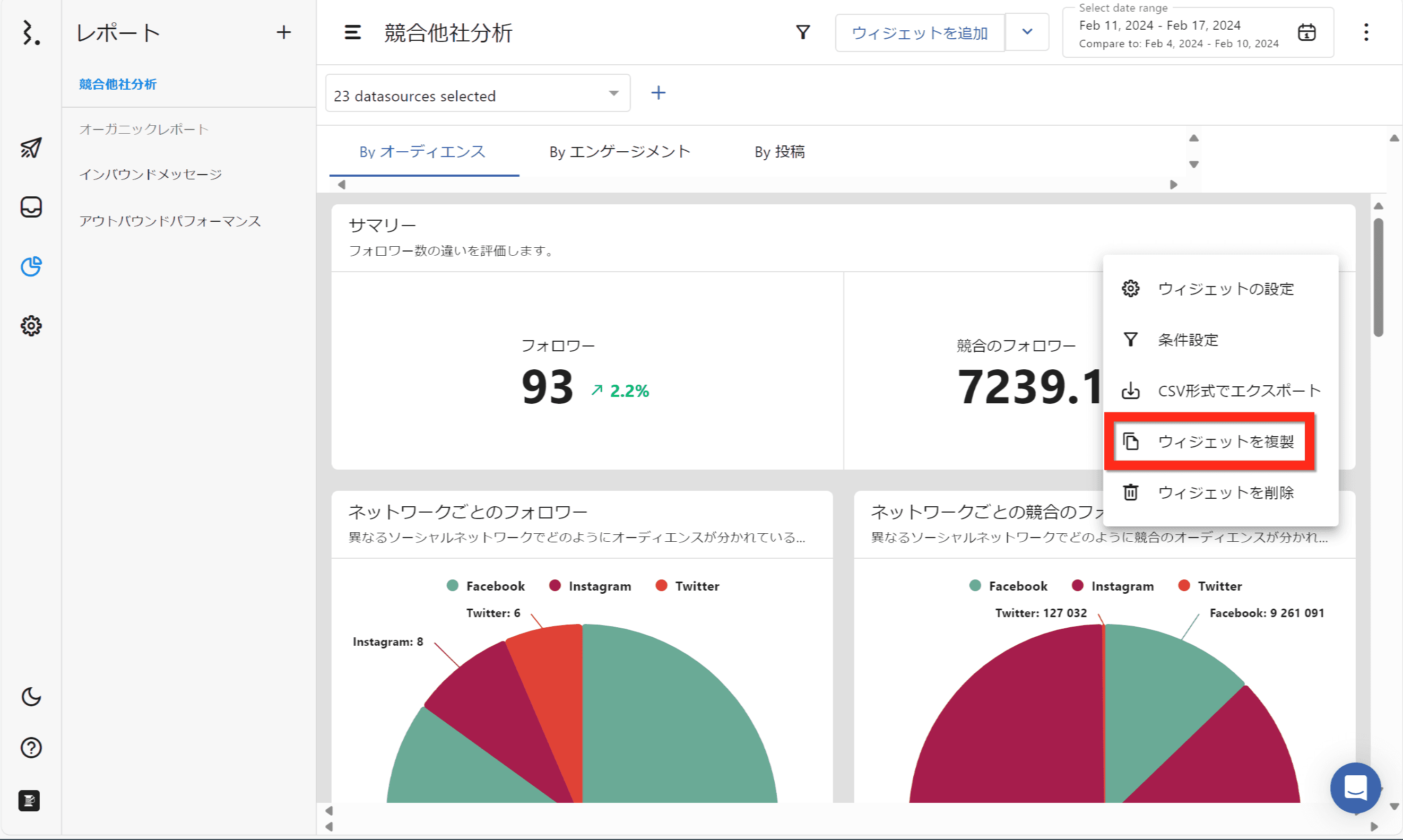The width and height of the screenshot is (1403, 840).
Task: Click the download icon for CSV export
Action: pos(1130,391)
